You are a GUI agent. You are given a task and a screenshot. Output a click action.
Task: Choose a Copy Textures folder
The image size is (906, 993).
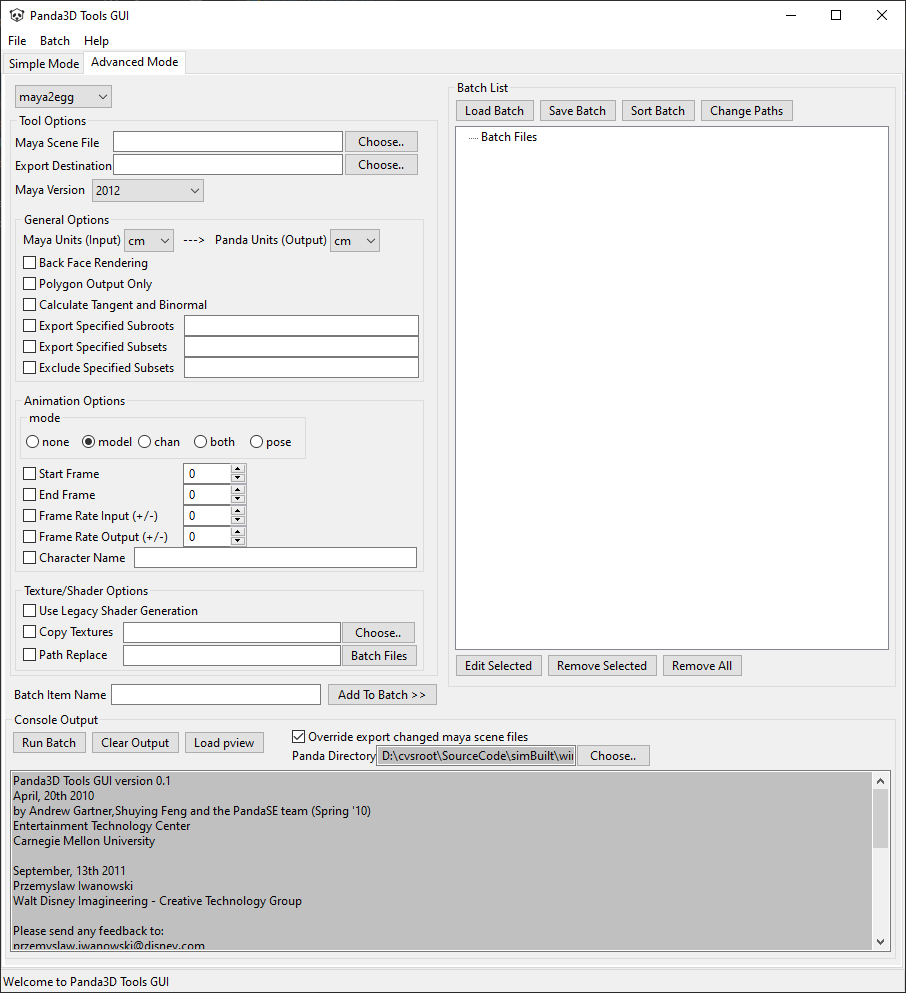(x=379, y=633)
